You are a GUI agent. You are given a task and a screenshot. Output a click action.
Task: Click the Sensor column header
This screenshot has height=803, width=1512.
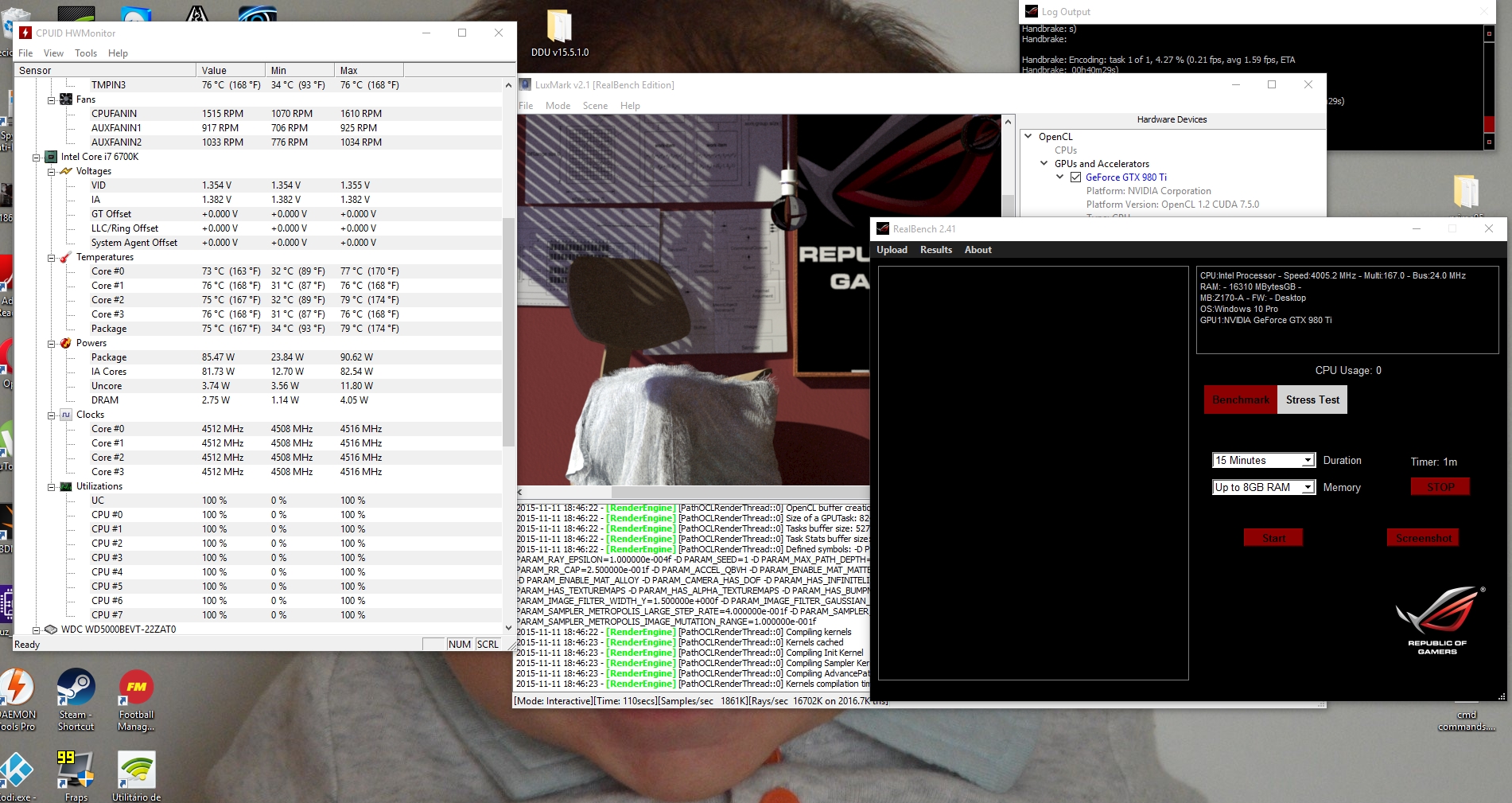(x=106, y=70)
